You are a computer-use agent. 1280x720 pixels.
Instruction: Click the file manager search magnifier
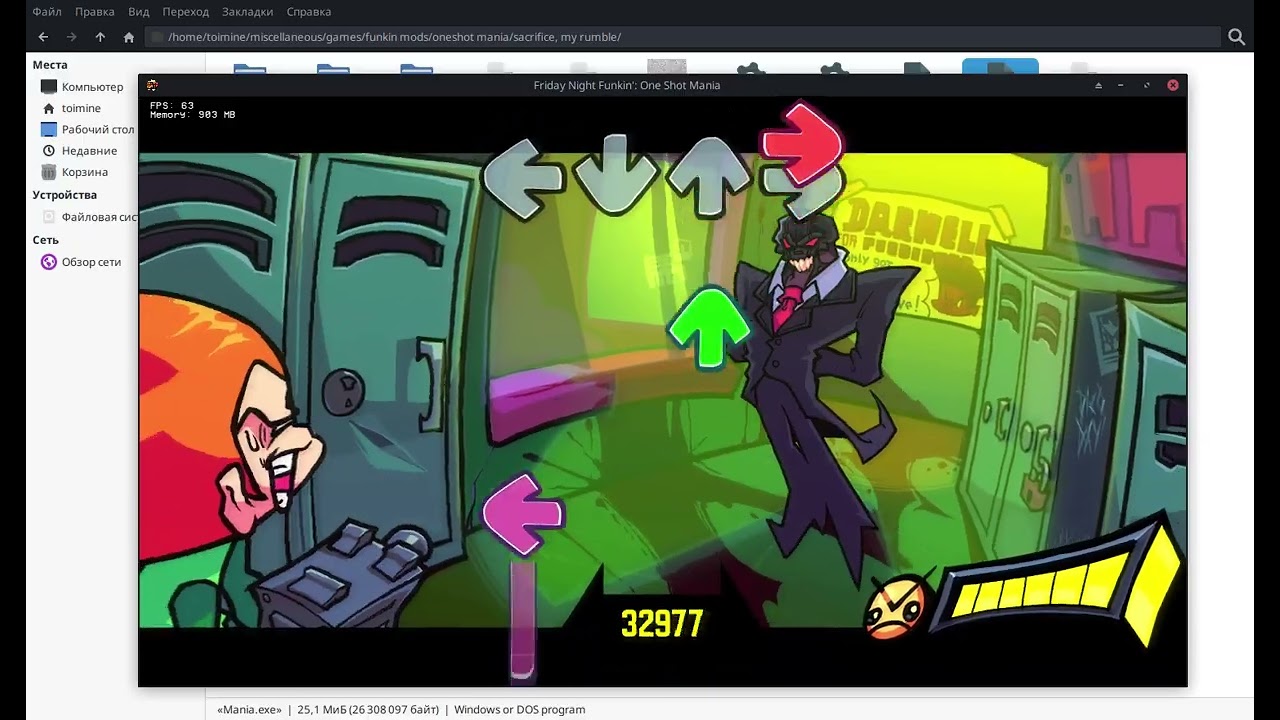(x=1236, y=37)
